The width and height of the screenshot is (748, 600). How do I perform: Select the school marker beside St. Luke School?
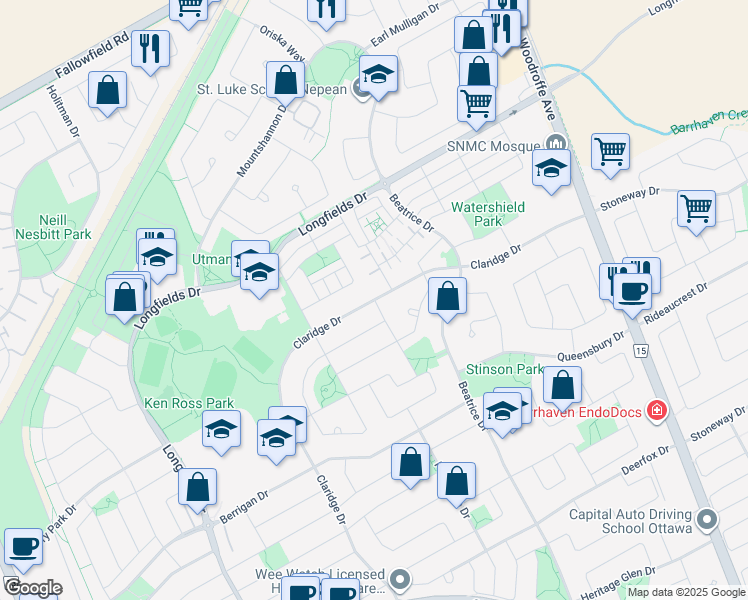tap(378, 74)
